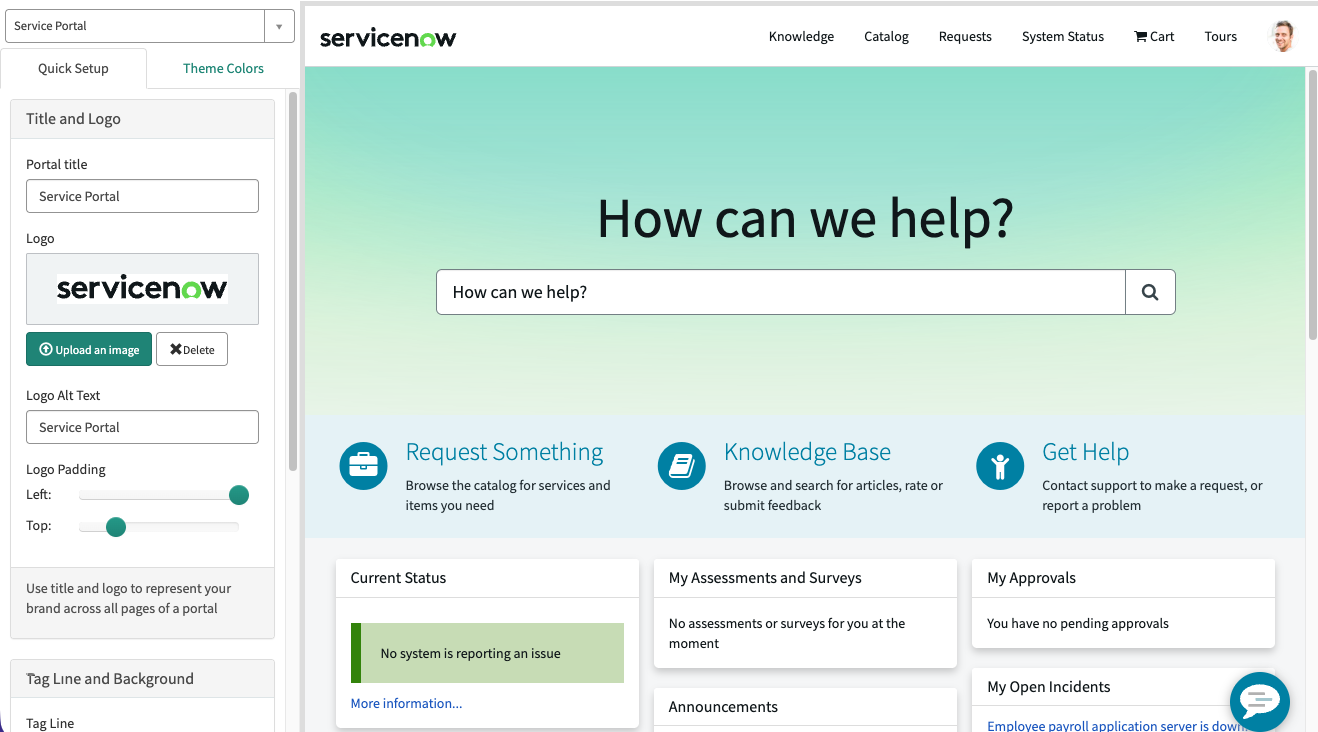Follow the More information... link
Screen dimensions: 1318x732
[x=406, y=703]
